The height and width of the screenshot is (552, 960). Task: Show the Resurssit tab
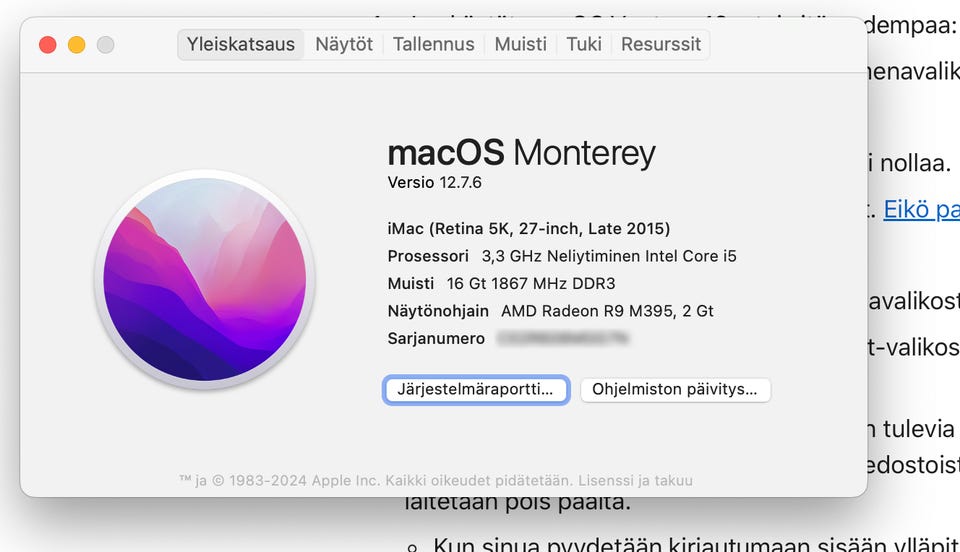(661, 44)
